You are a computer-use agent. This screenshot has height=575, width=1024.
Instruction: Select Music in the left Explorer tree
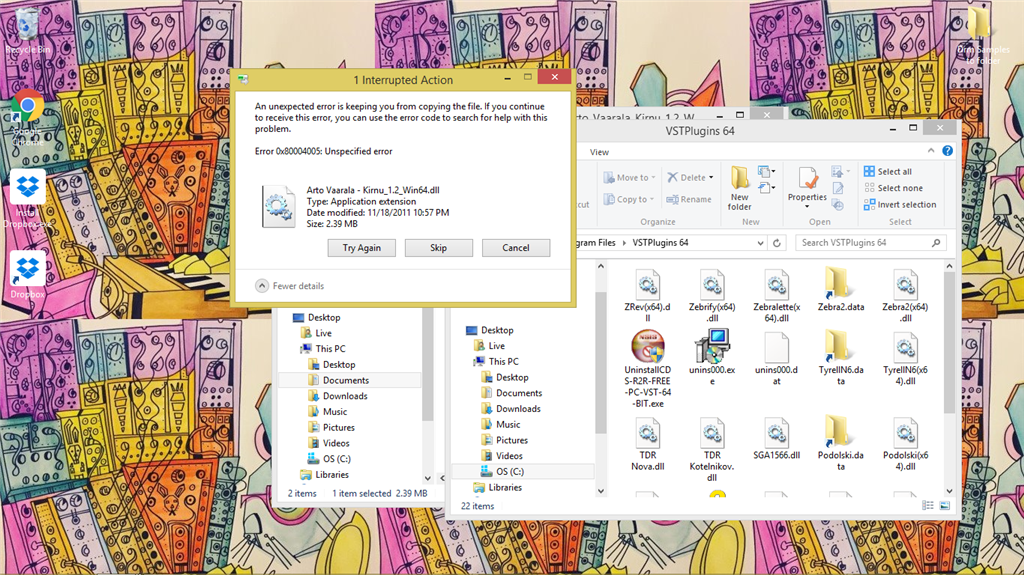(327, 412)
